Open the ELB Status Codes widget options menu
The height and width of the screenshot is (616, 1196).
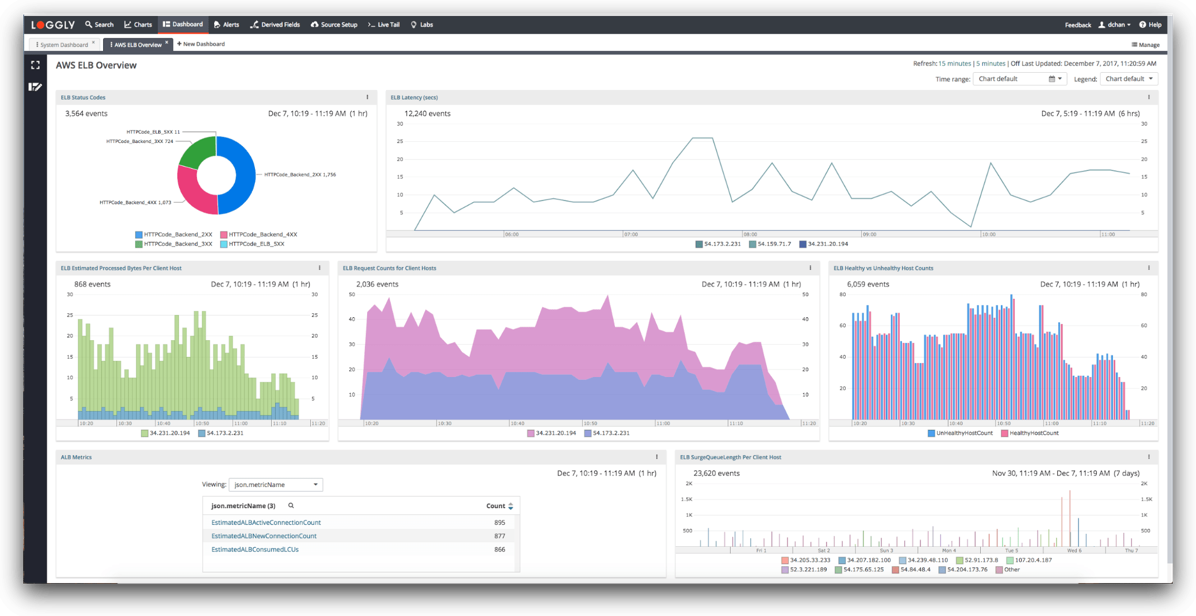(367, 97)
